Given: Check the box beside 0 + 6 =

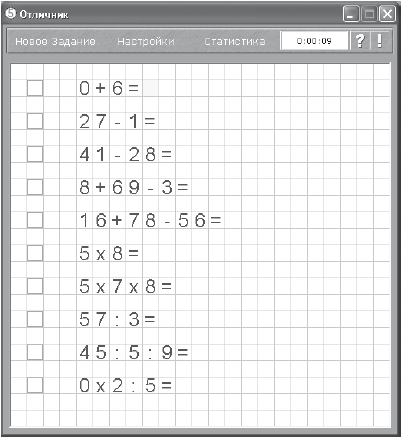Looking at the screenshot, I should pos(35,88).
